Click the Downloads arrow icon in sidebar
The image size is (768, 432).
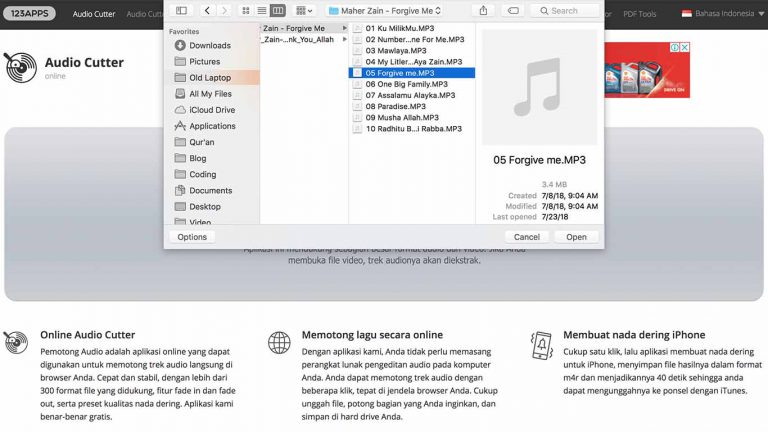(180, 45)
